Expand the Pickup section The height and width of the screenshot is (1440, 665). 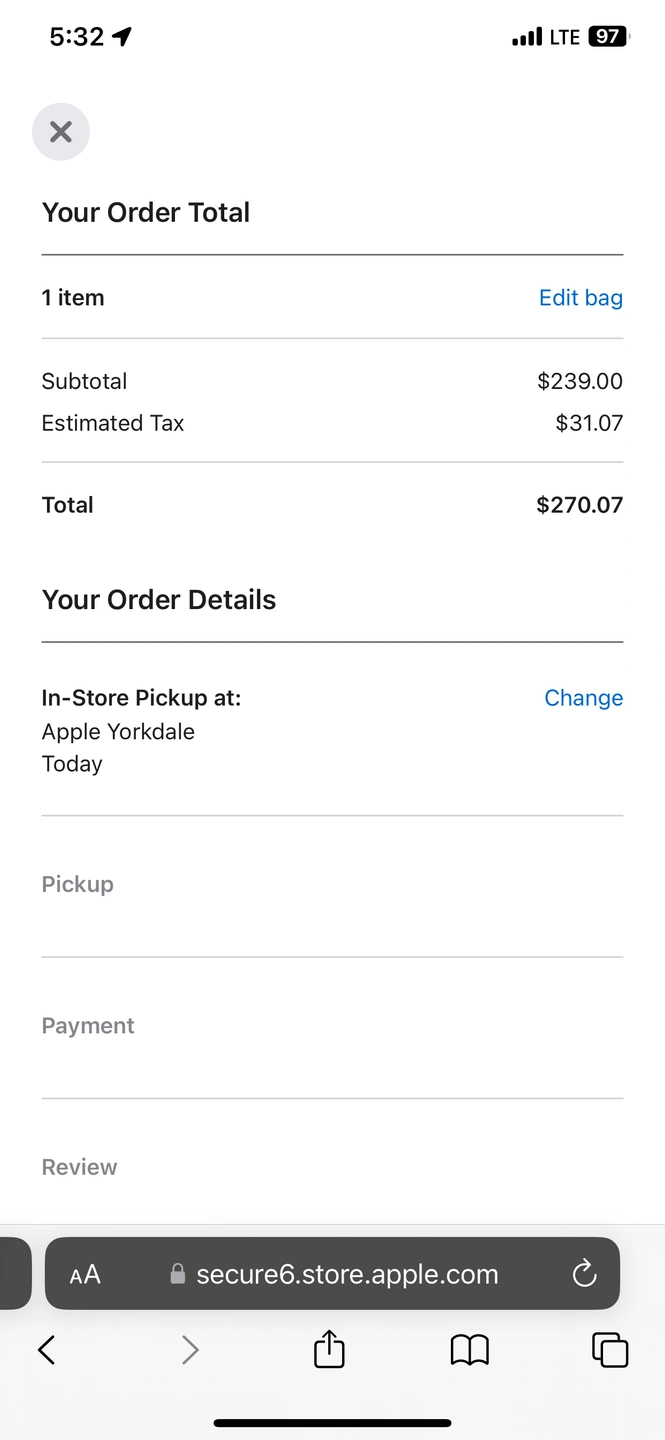78,884
